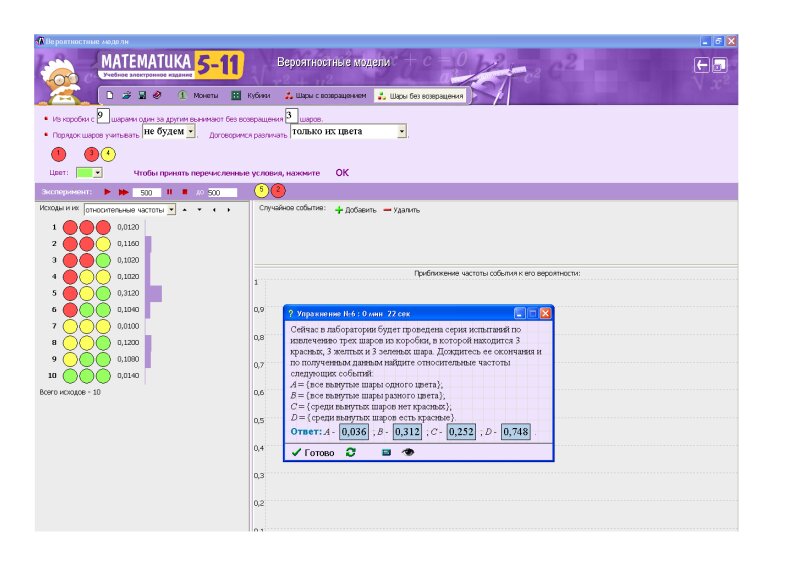The image size is (800, 566).
Task: Switch to the Кубики tab
Action: point(250,96)
